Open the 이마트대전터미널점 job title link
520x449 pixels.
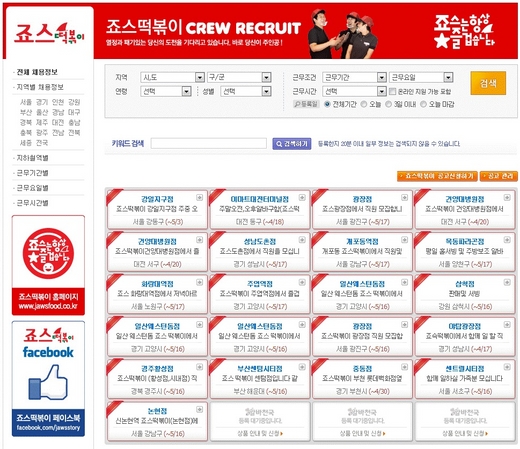[x=260, y=199]
